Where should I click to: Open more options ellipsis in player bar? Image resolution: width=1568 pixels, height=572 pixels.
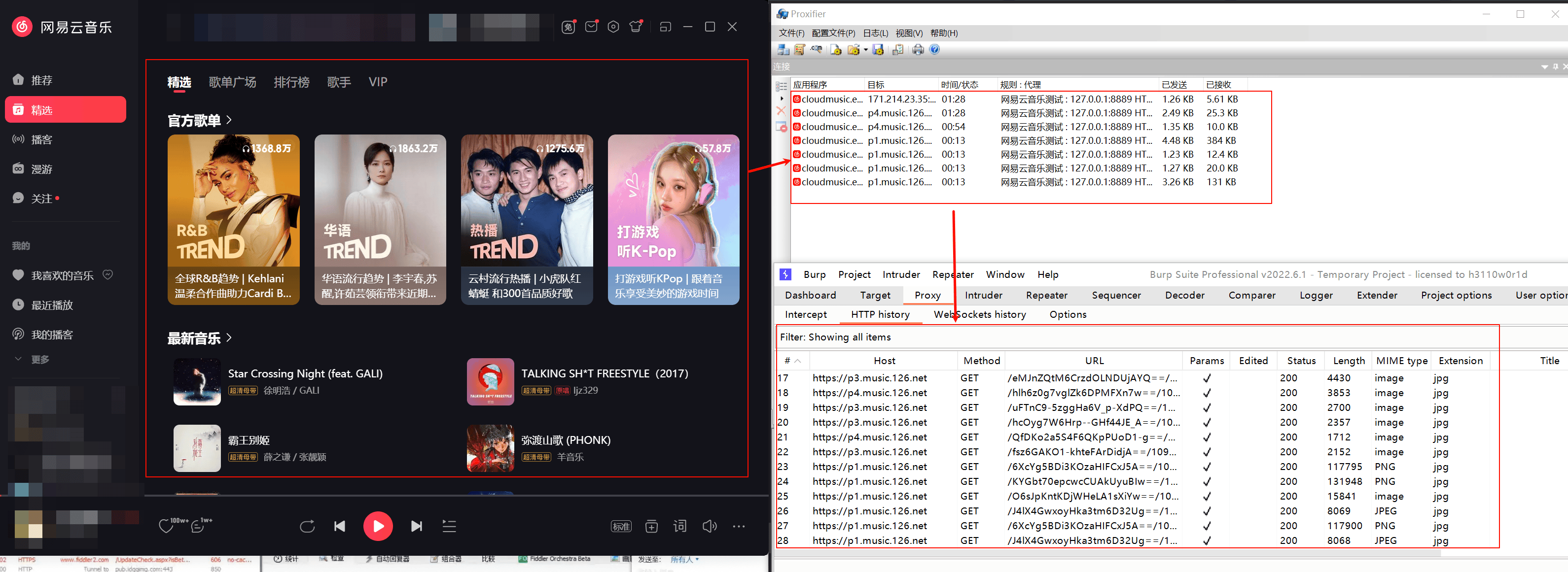tap(738, 526)
